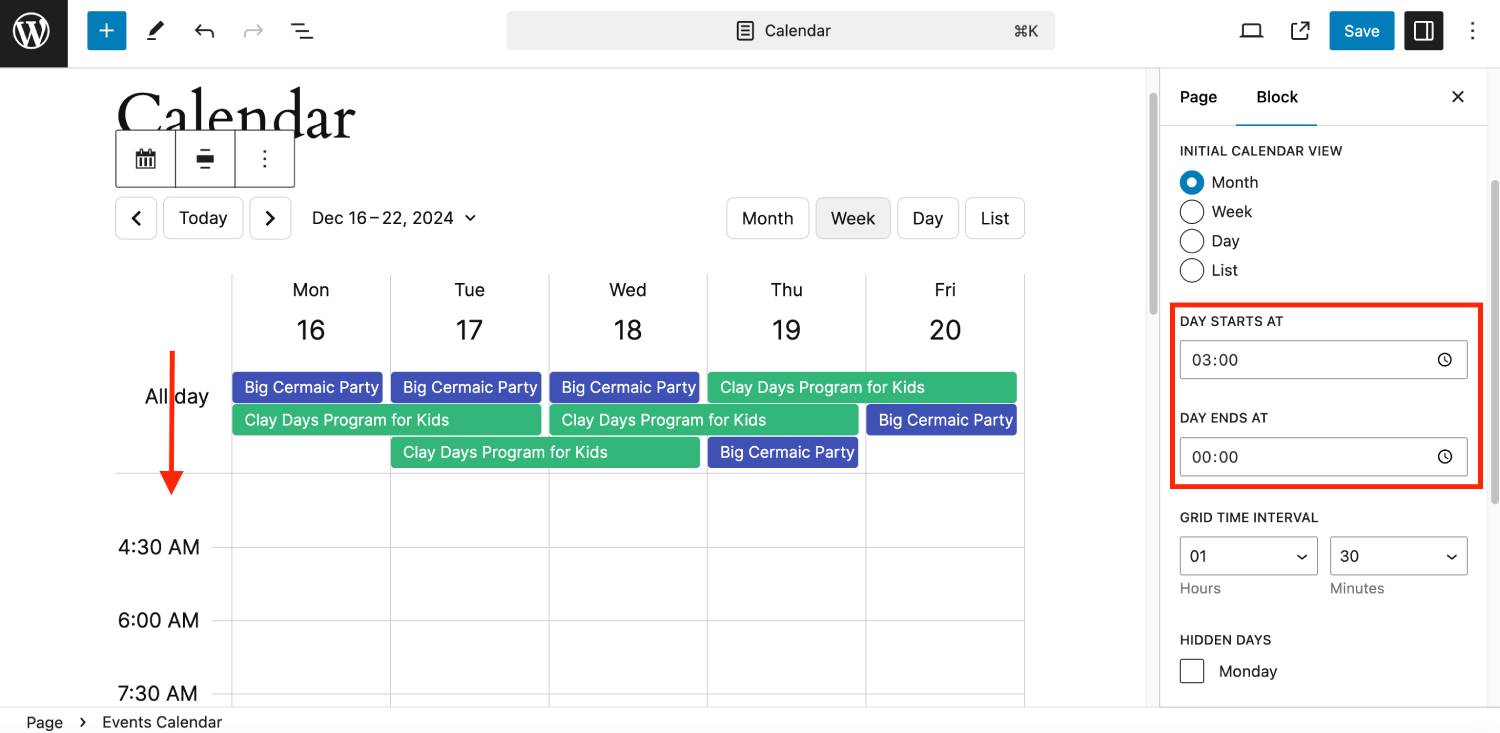1500x733 pixels.
Task: Open the WordPress logo menu
Action: (33, 33)
